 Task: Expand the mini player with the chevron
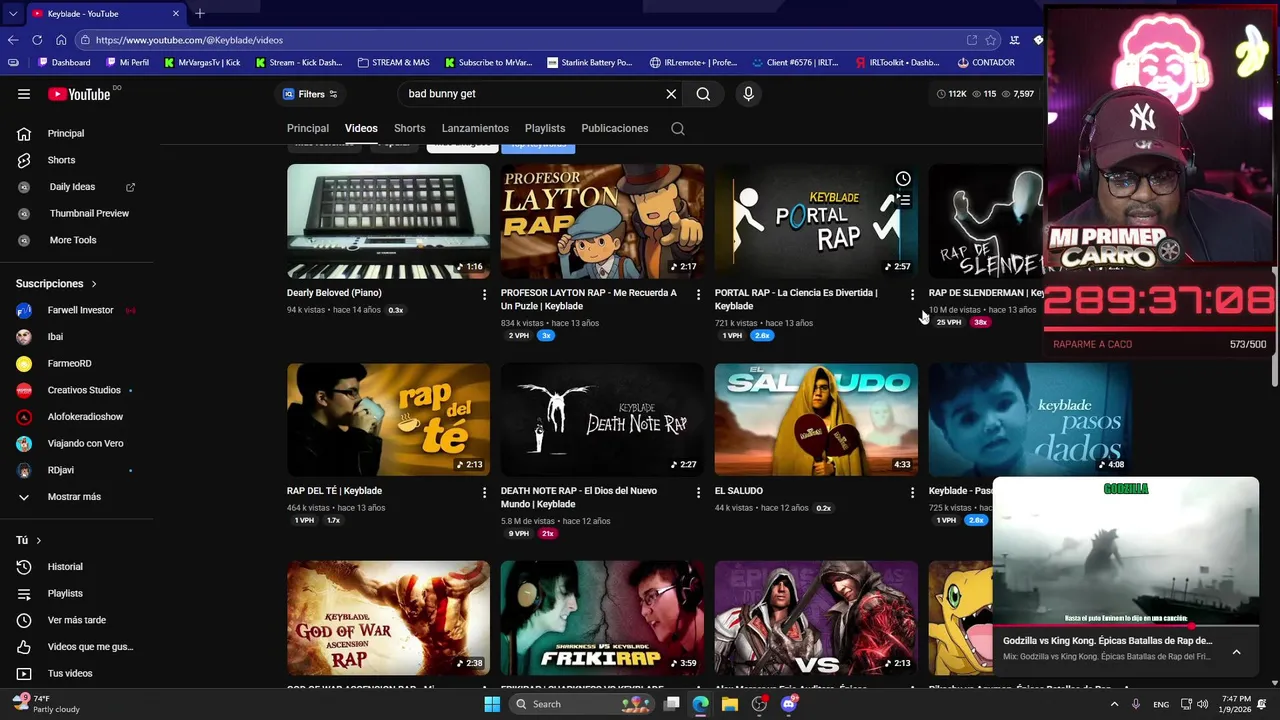(1236, 652)
